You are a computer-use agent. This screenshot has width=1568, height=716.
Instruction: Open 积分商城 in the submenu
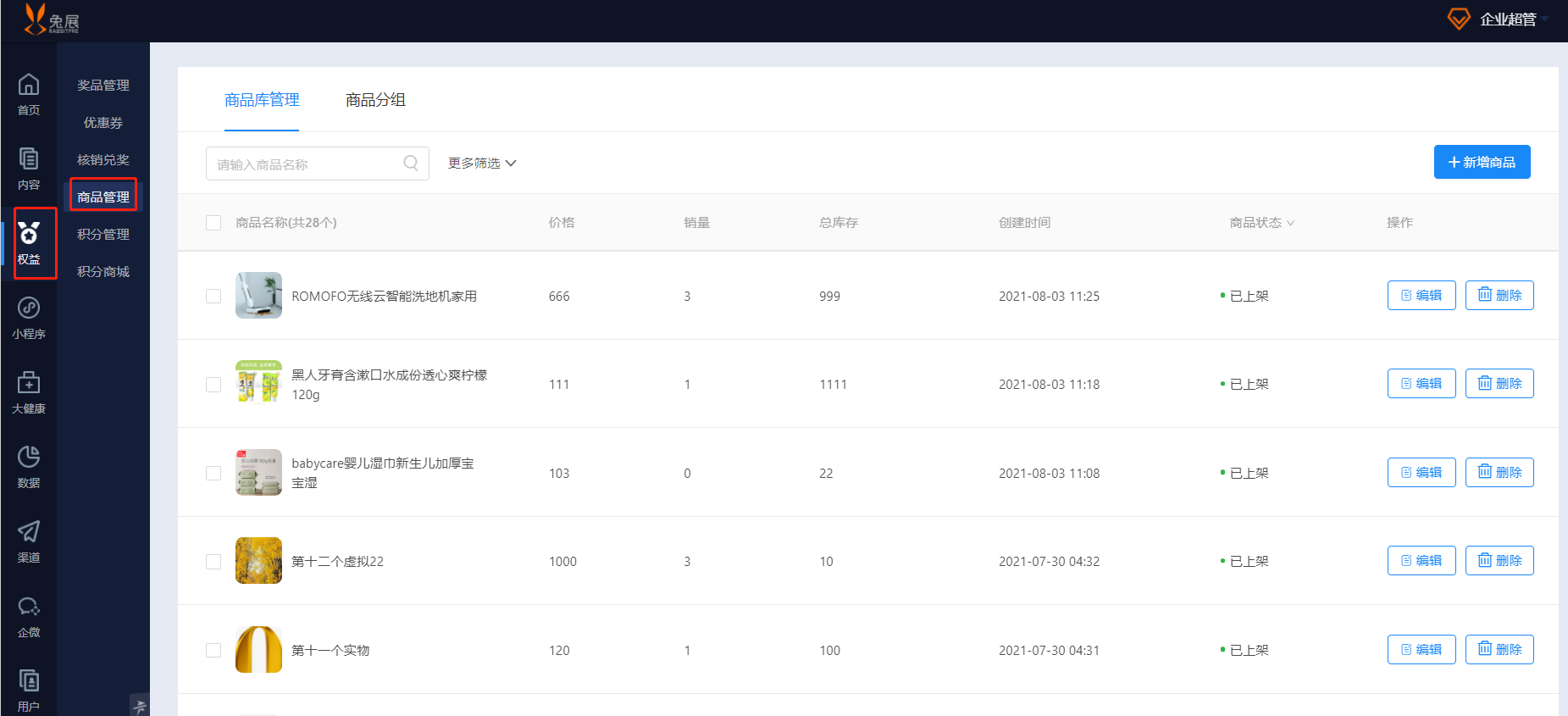coord(103,272)
